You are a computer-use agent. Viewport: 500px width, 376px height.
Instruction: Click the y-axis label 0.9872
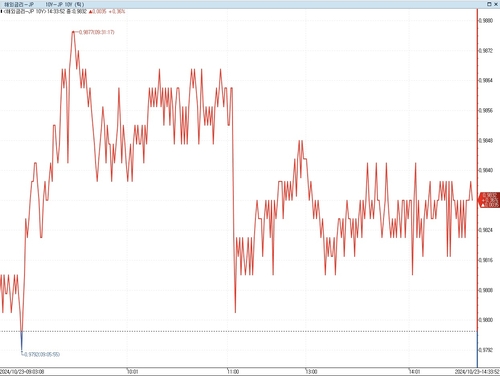click(x=486, y=51)
